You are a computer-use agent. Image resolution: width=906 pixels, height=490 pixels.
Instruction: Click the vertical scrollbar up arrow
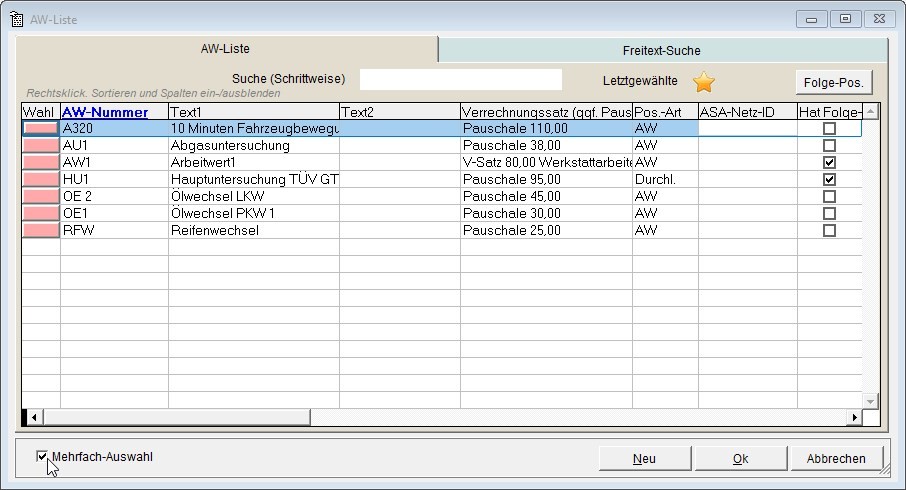871,112
